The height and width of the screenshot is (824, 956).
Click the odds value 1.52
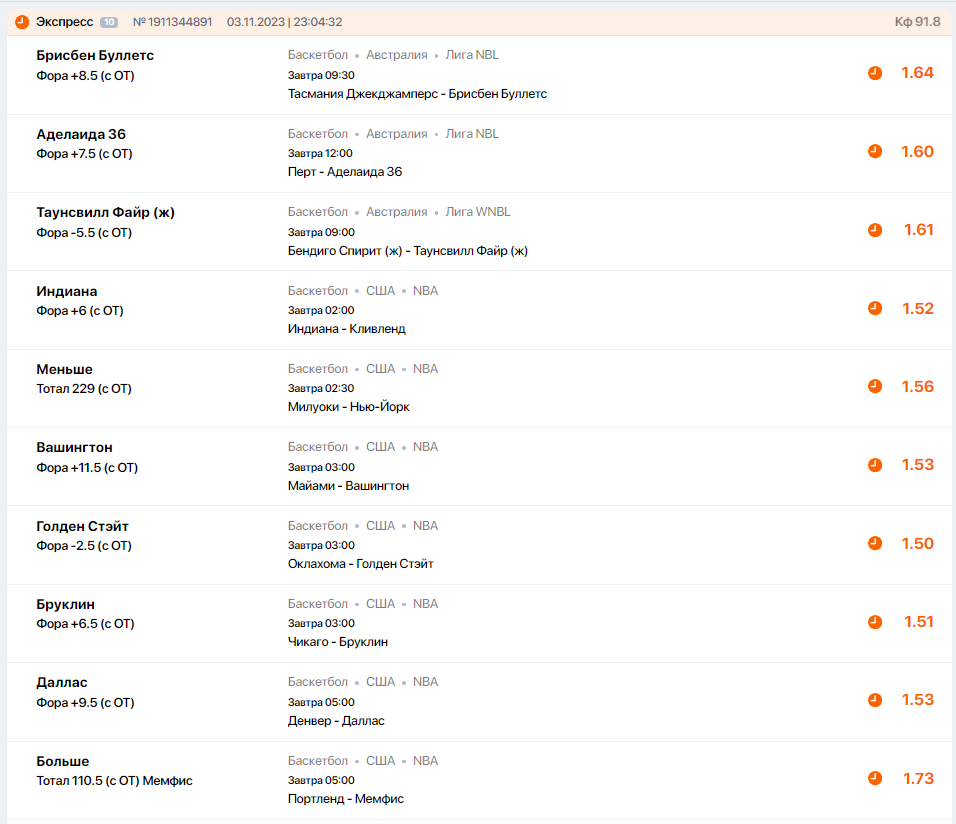coord(918,309)
